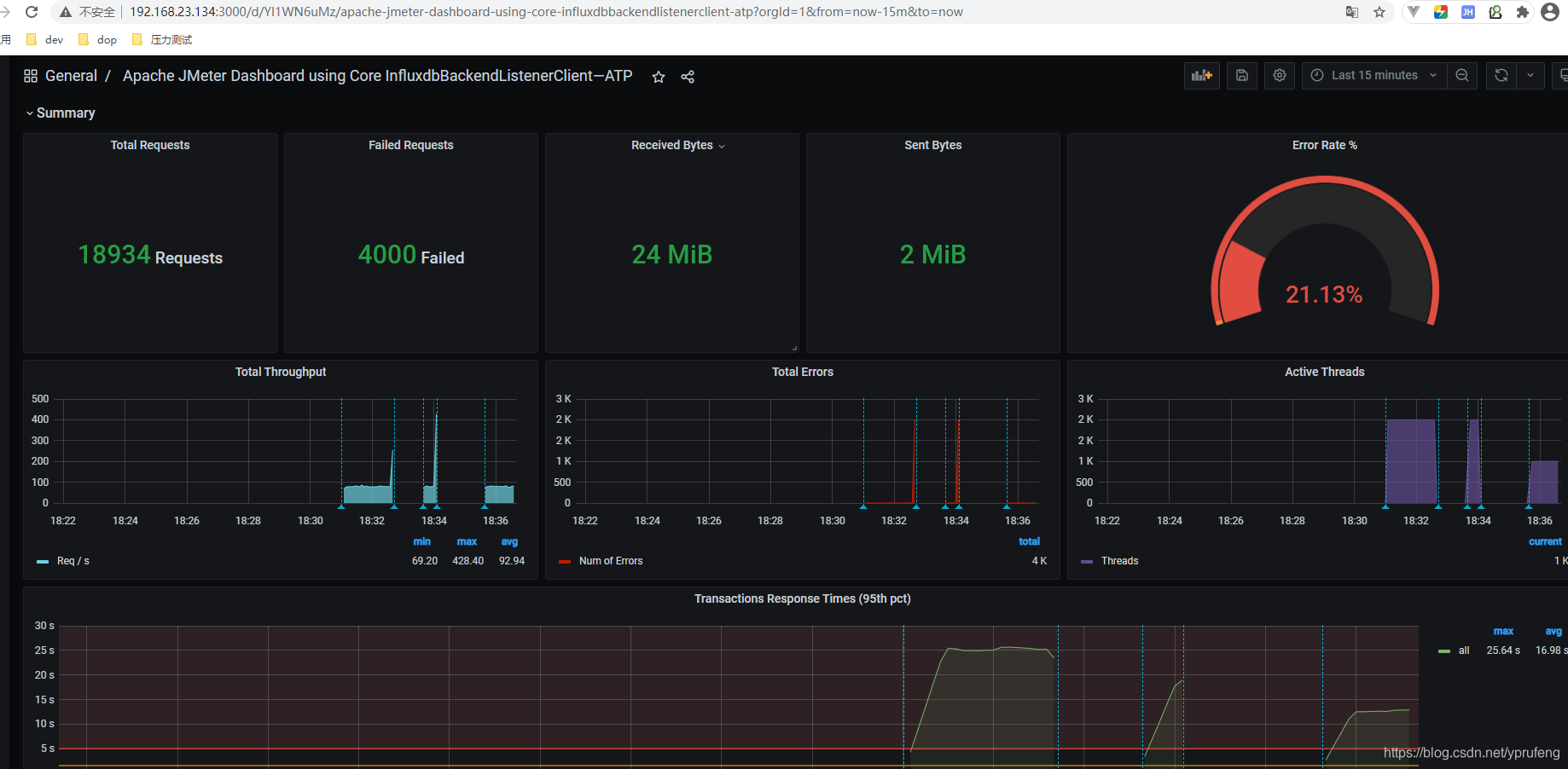Viewport: 1568px width, 769px height.
Task: Save the dashboard with the floppy icon
Action: click(x=1242, y=76)
